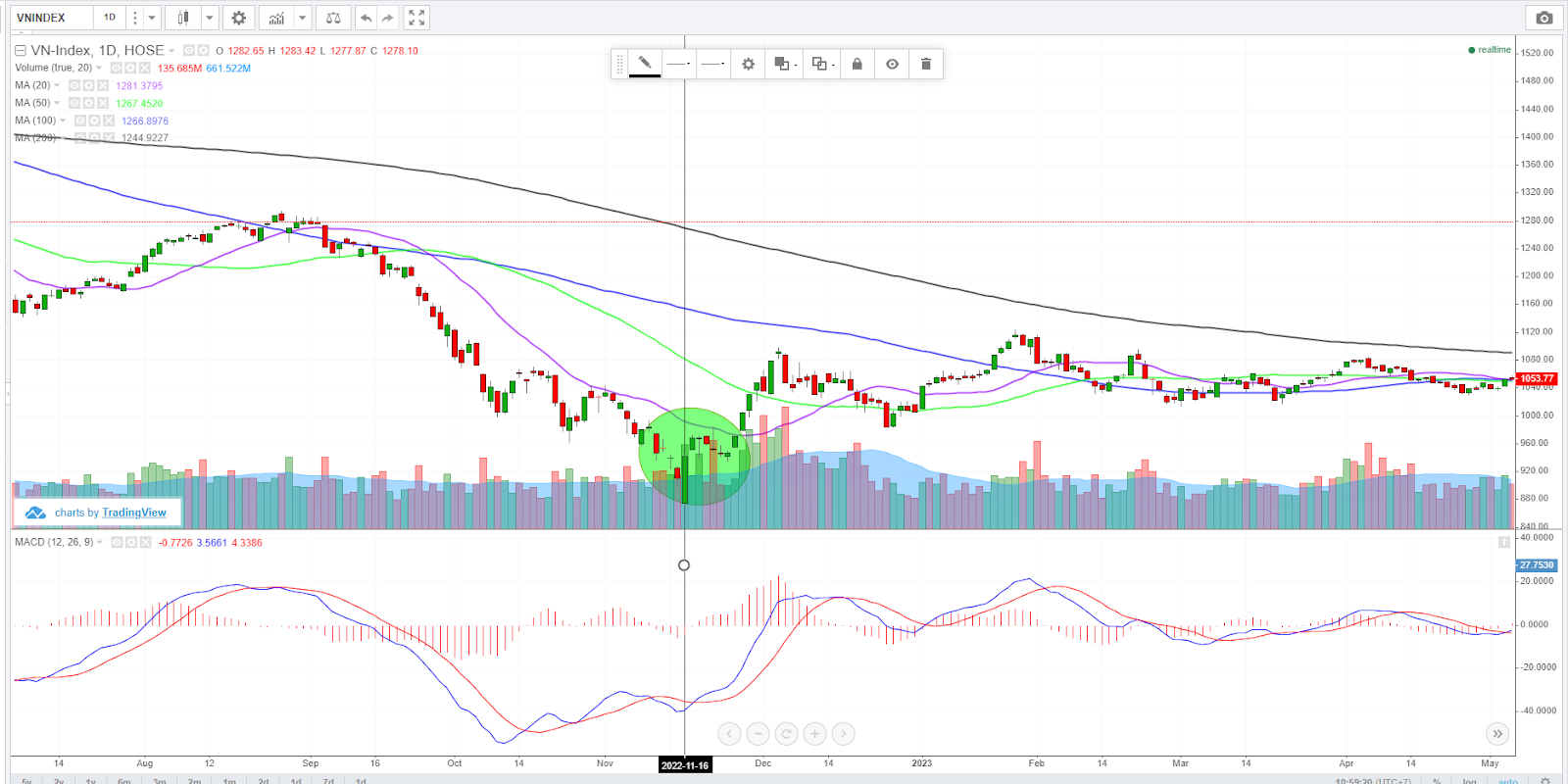The width and height of the screenshot is (1568, 784).
Task: Expand the indicators dropdown arrow
Action: pyautogui.click(x=303, y=18)
